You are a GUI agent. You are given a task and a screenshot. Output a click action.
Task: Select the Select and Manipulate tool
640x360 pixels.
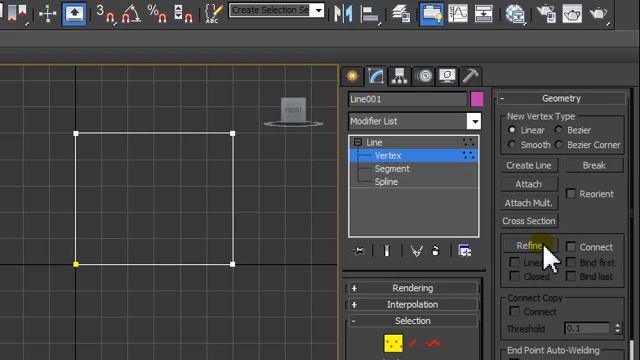click(x=47, y=13)
